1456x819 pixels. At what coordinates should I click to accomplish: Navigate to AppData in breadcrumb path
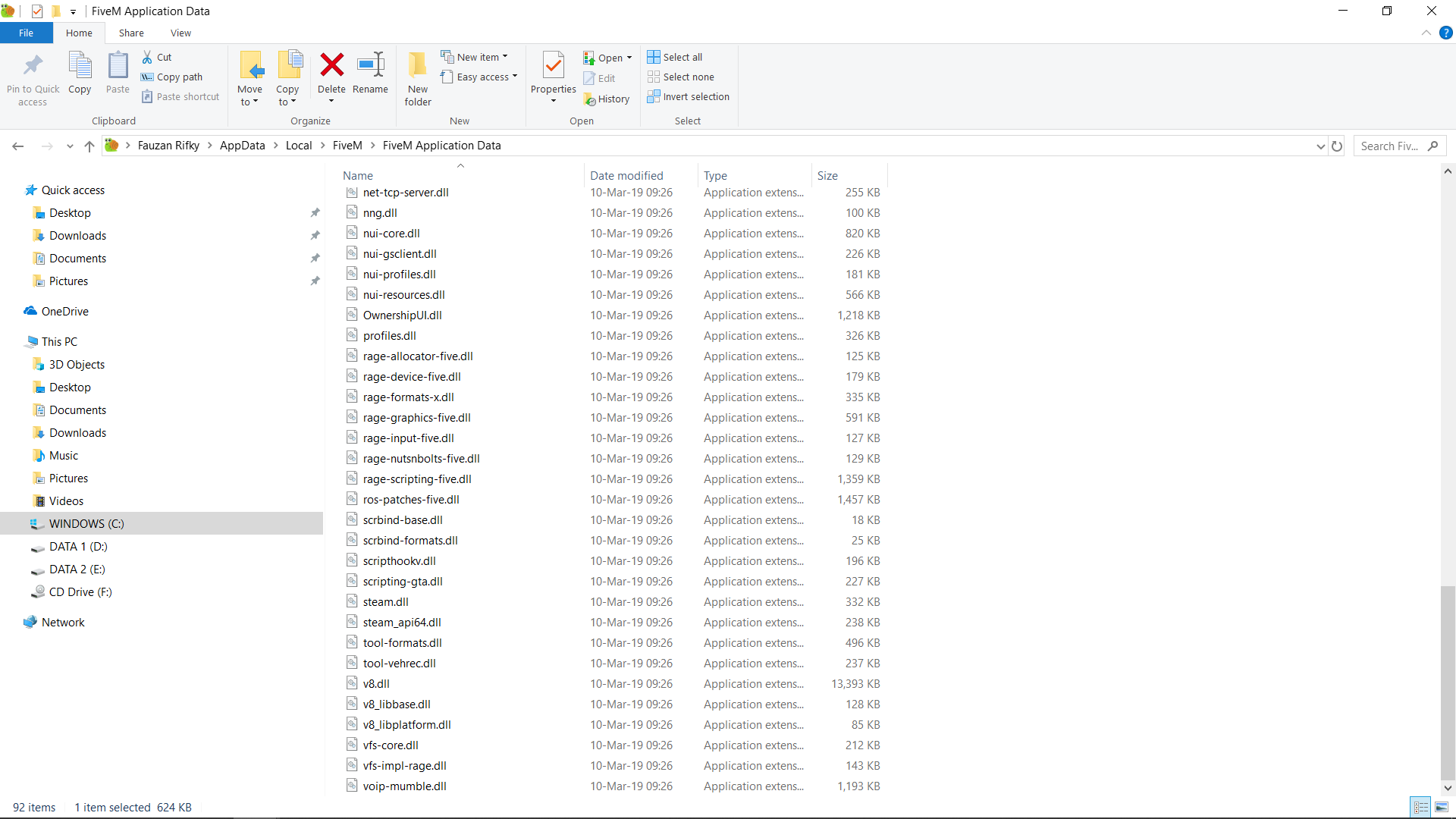pyautogui.click(x=242, y=146)
